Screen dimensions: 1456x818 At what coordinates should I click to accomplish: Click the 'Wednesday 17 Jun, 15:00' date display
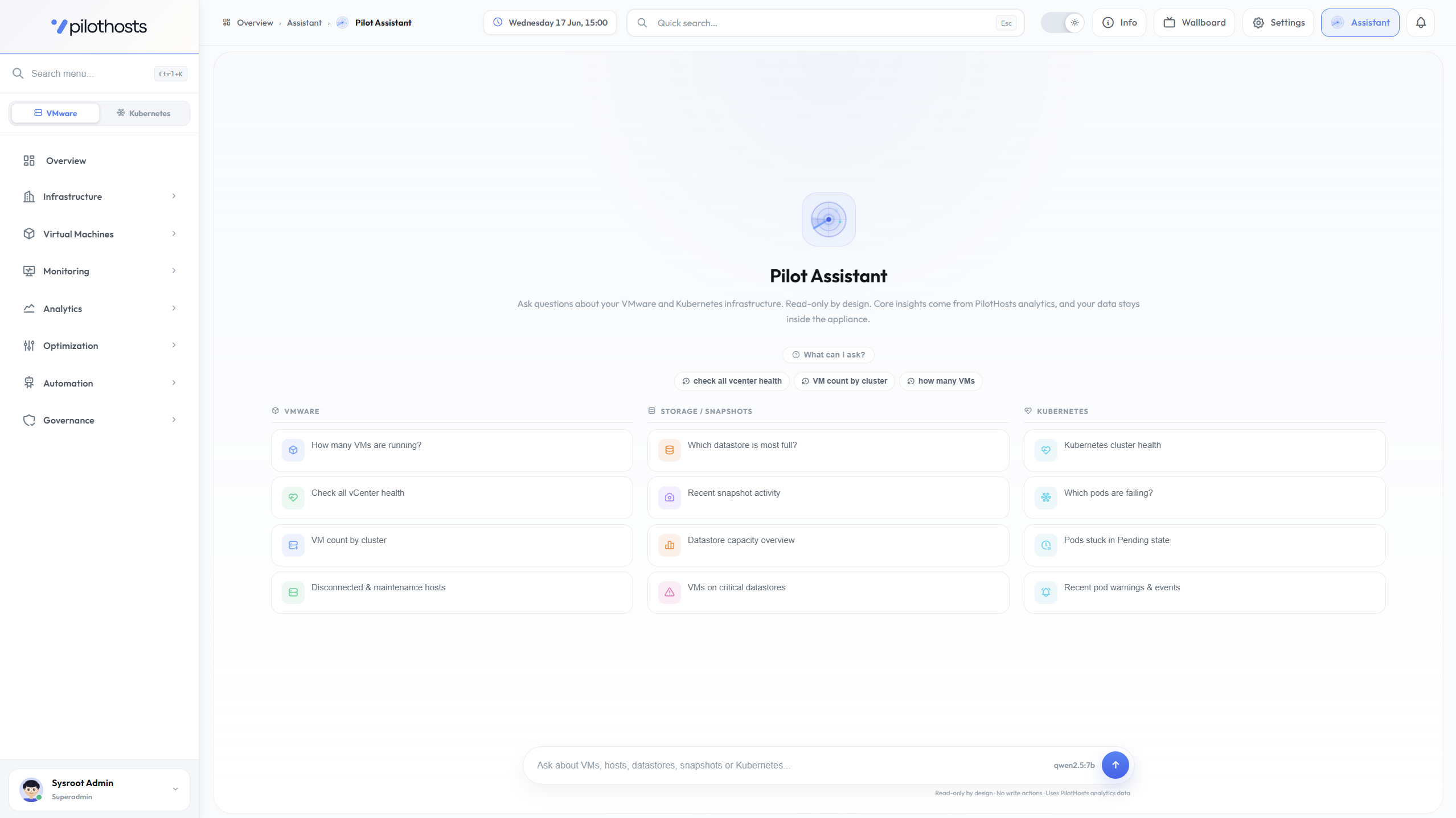pos(549,23)
